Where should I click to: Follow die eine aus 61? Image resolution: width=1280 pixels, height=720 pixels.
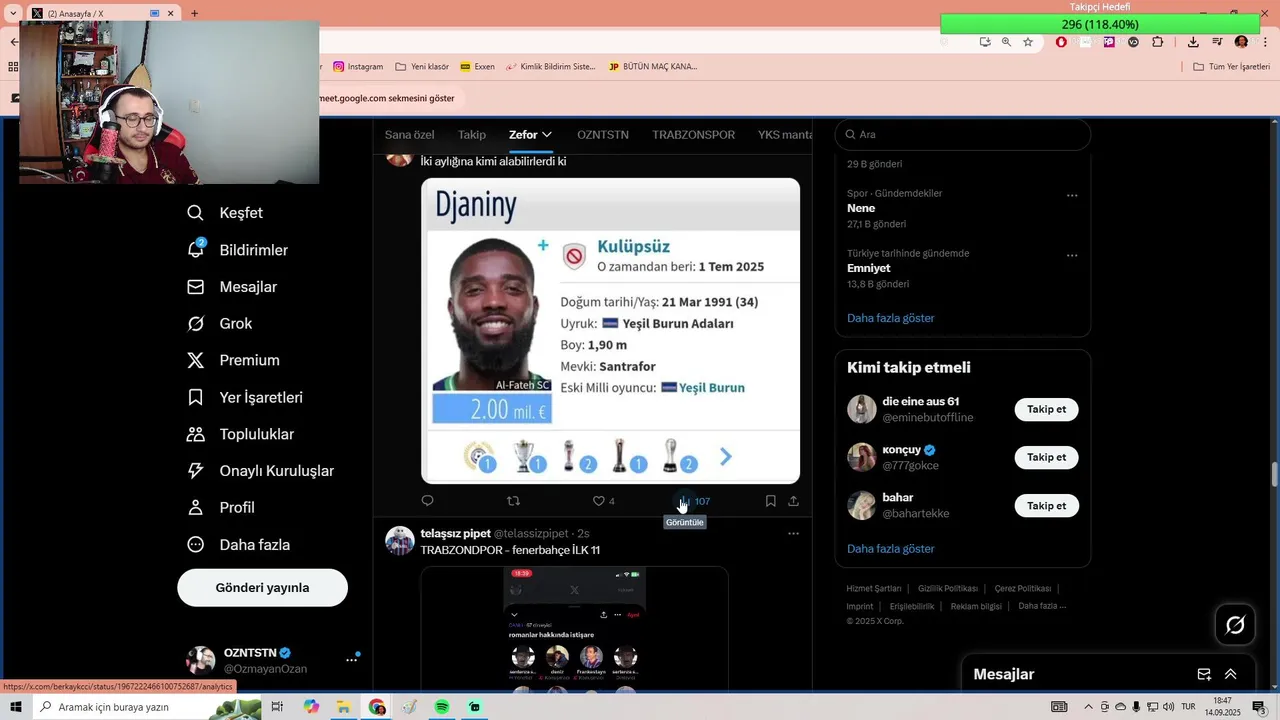pos(1046,409)
